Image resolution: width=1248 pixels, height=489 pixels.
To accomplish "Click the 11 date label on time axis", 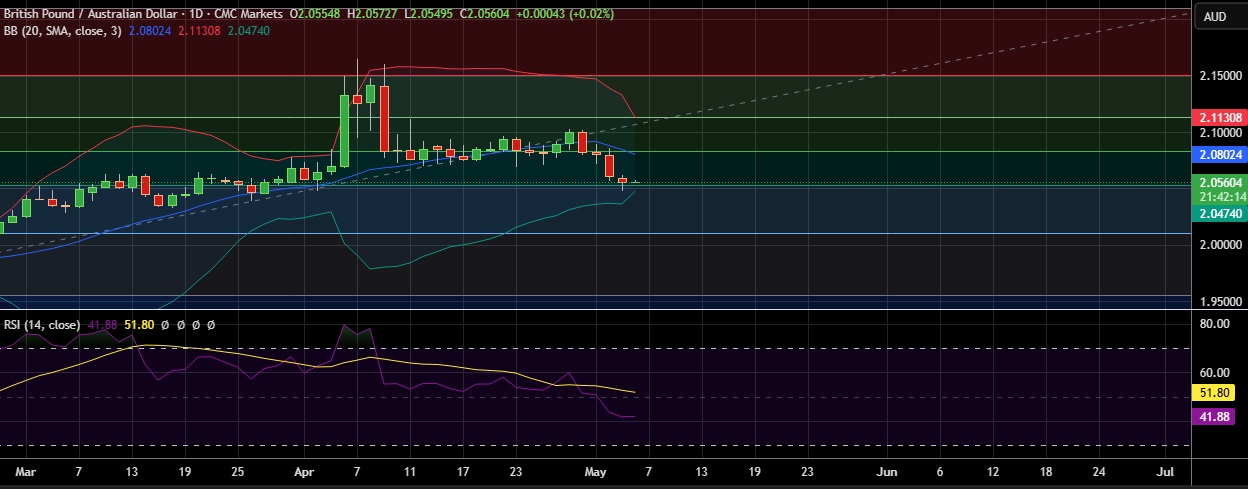I will click(x=410, y=470).
